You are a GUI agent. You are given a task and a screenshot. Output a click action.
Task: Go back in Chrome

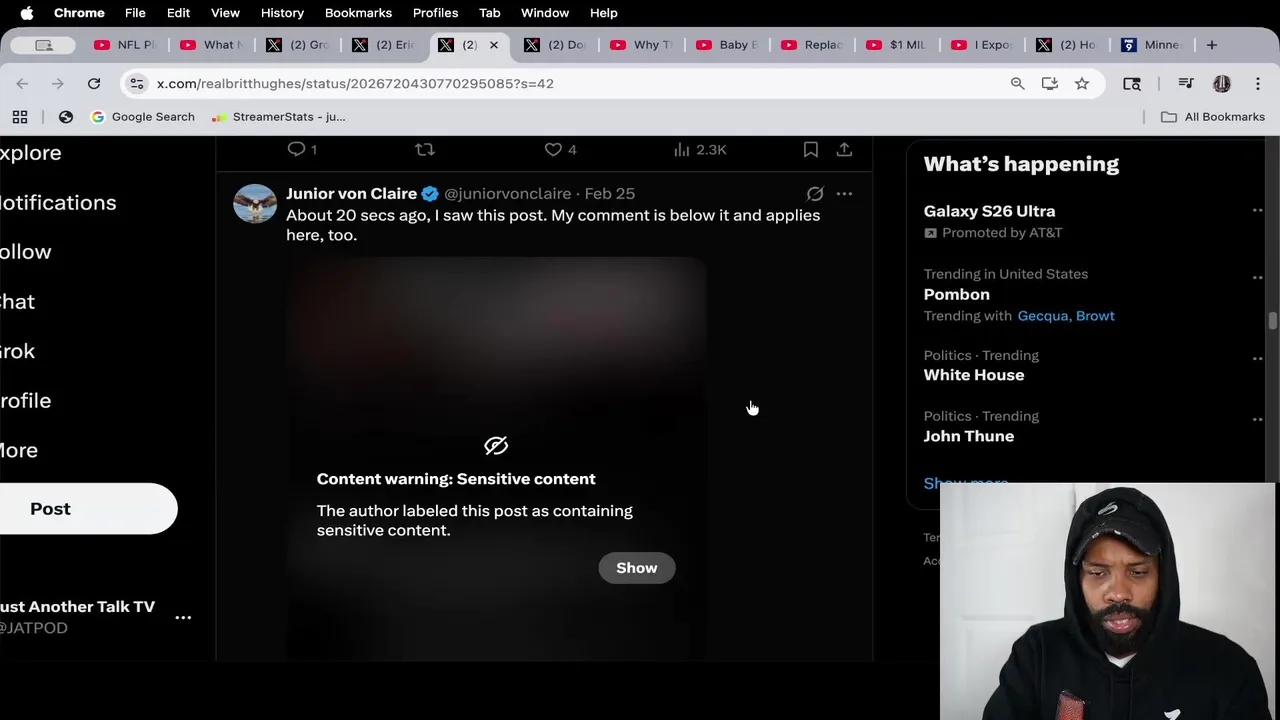(22, 84)
